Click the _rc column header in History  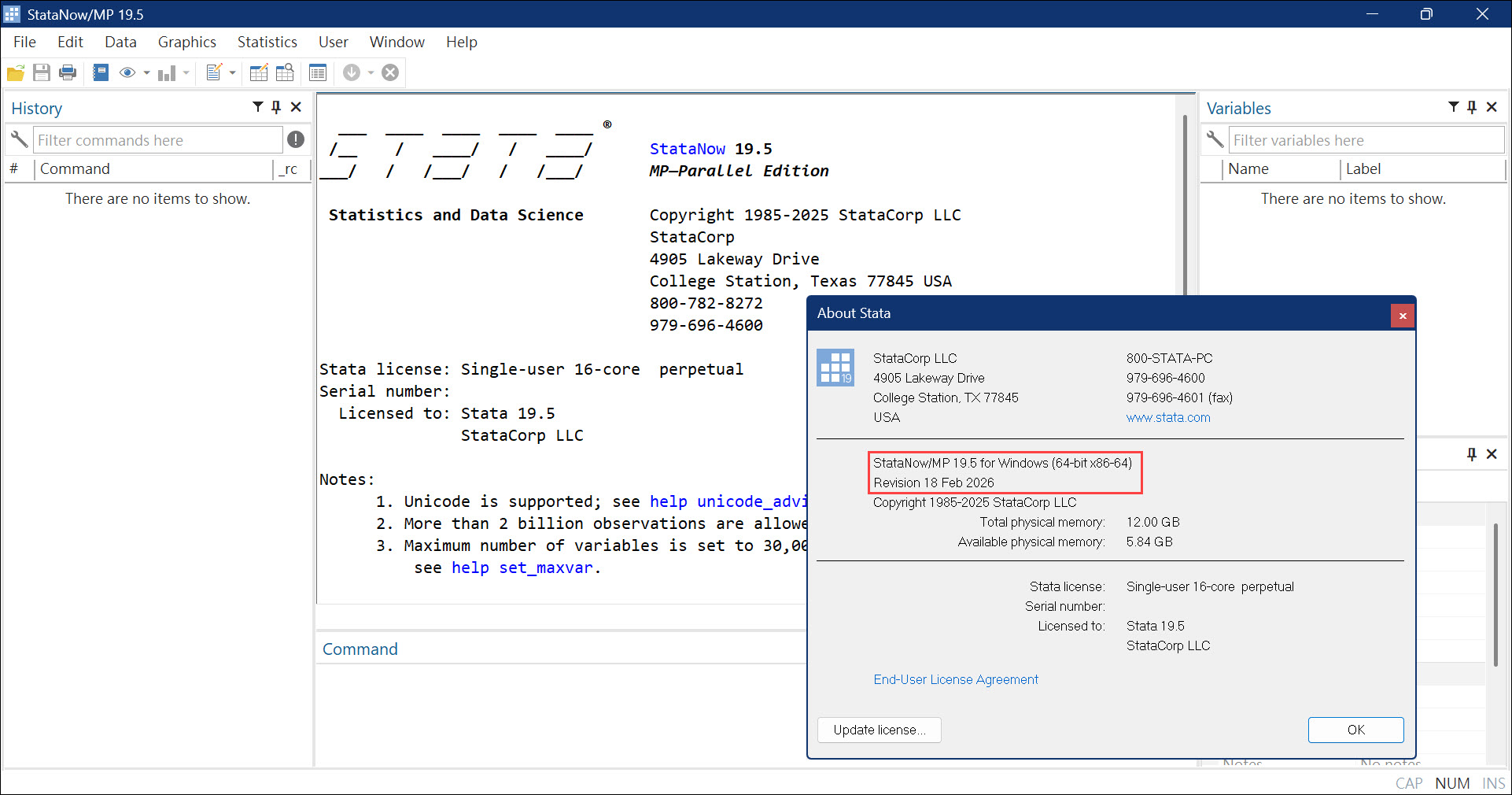[291, 168]
